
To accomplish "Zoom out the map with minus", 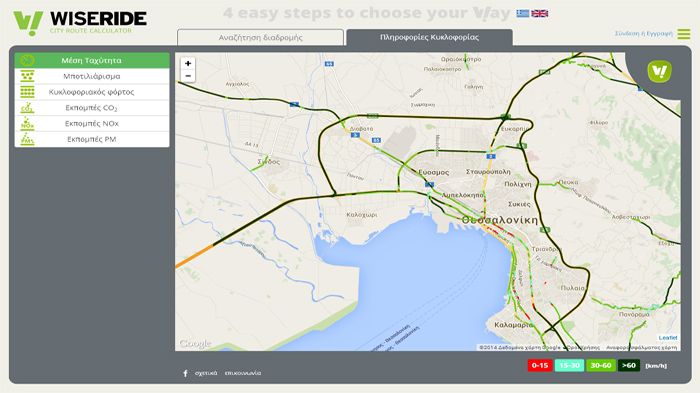I will tap(188, 76).
